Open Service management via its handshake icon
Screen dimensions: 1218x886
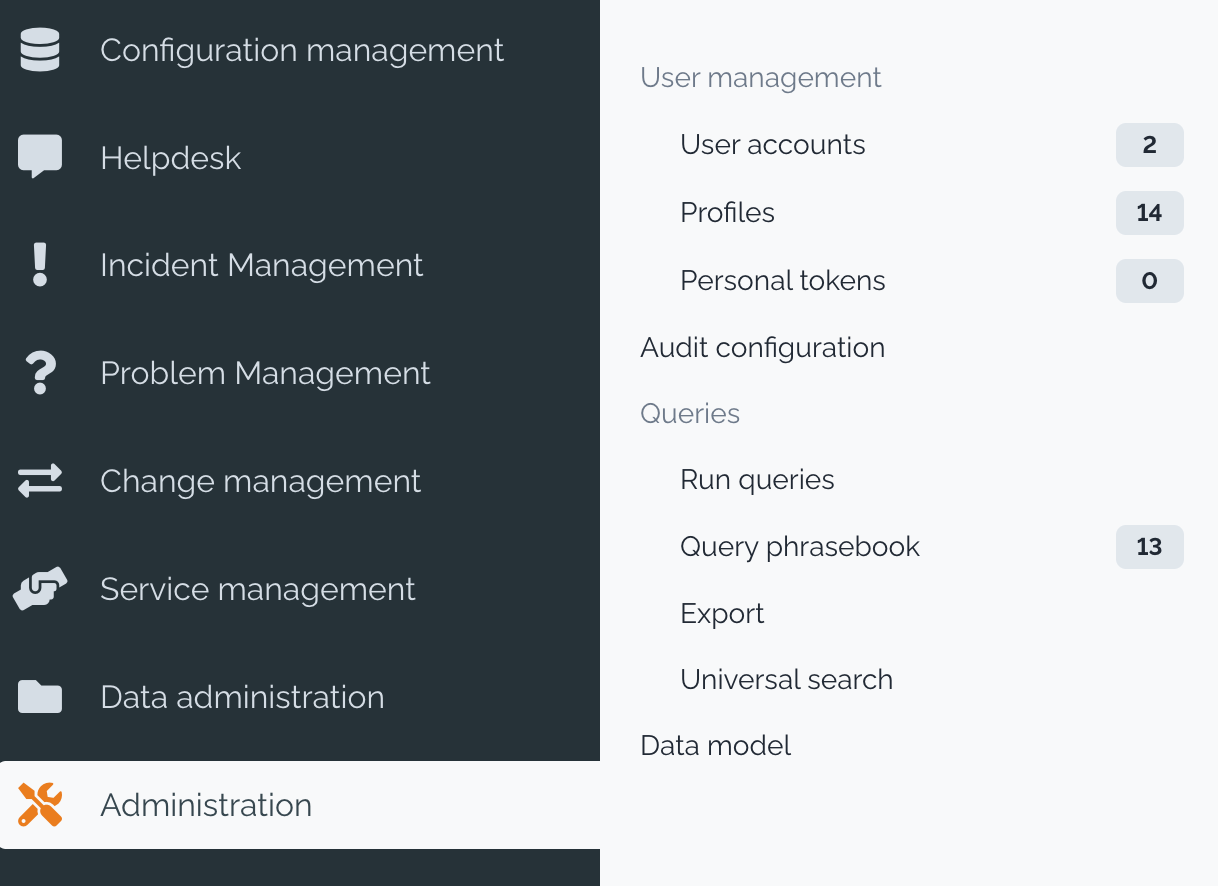38,589
